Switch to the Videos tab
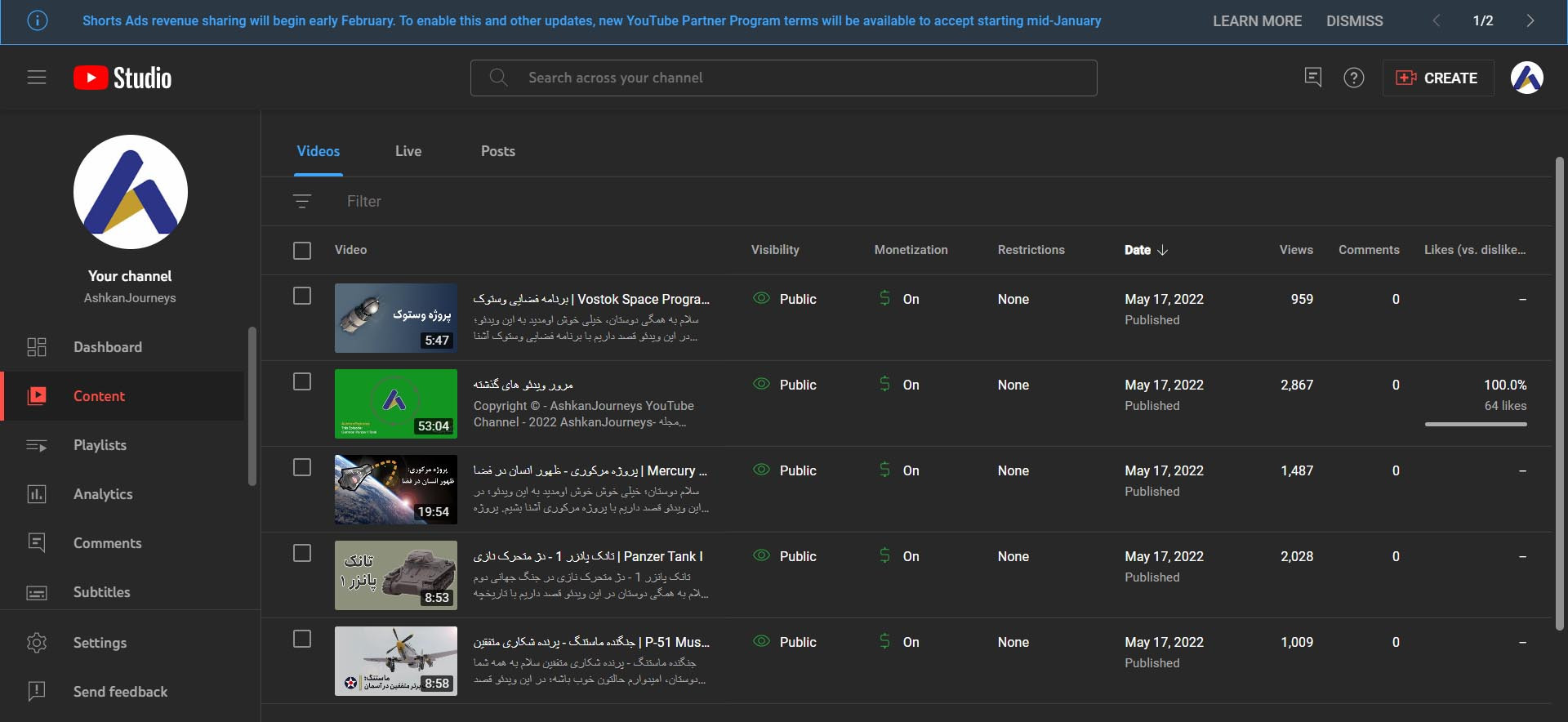This screenshot has height=722, width=1568. [318, 151]
